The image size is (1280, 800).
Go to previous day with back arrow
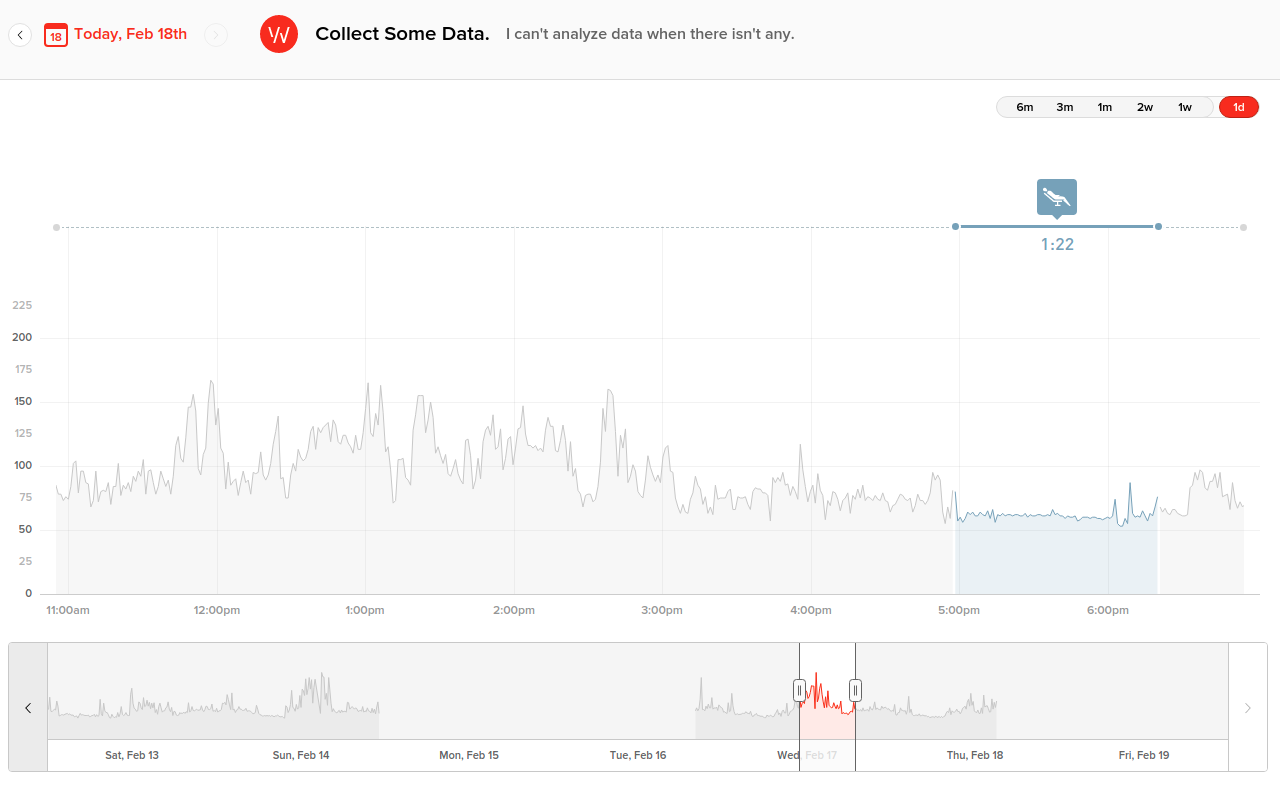pos(20,35)
